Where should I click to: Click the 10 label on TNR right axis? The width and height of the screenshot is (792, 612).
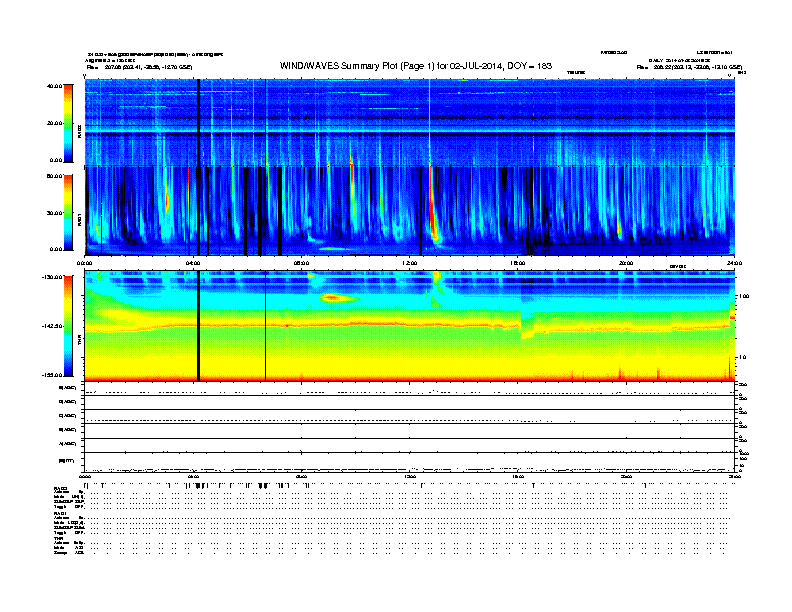pos(744,358)
